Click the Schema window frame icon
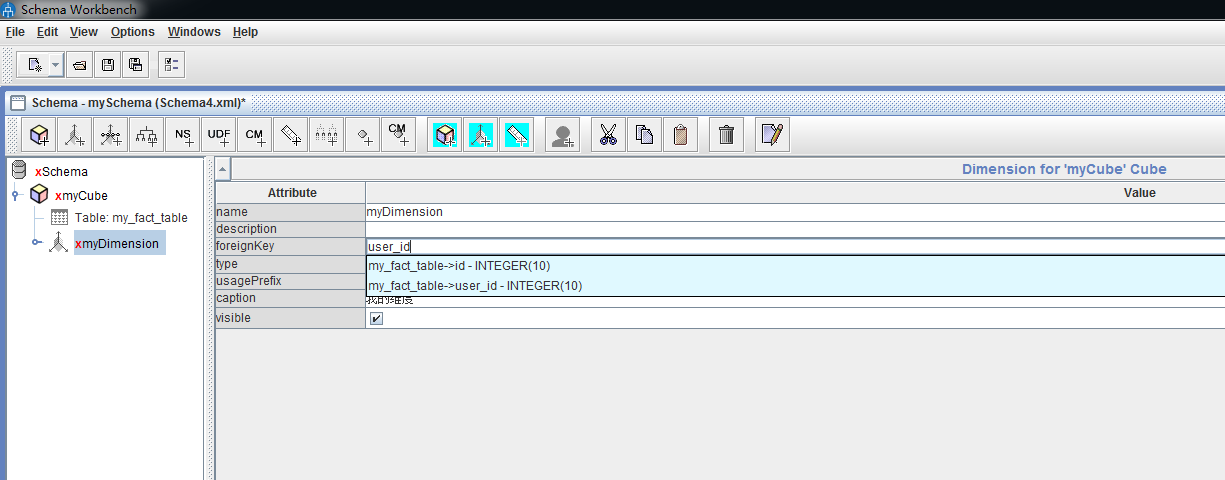Viewport: 1225px width, 480px height. [x=18, y=102]
